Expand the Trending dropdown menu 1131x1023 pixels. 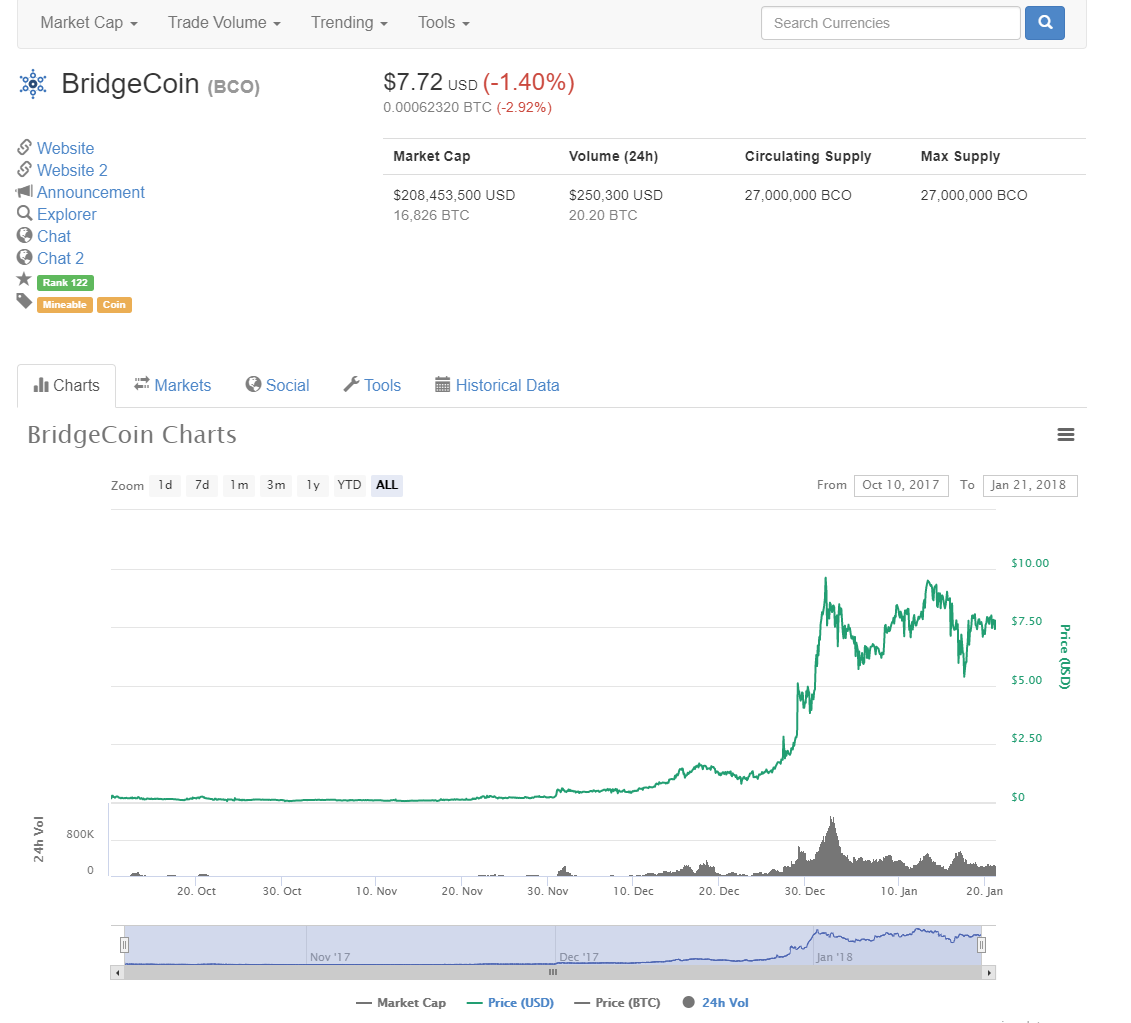point(349,23)
